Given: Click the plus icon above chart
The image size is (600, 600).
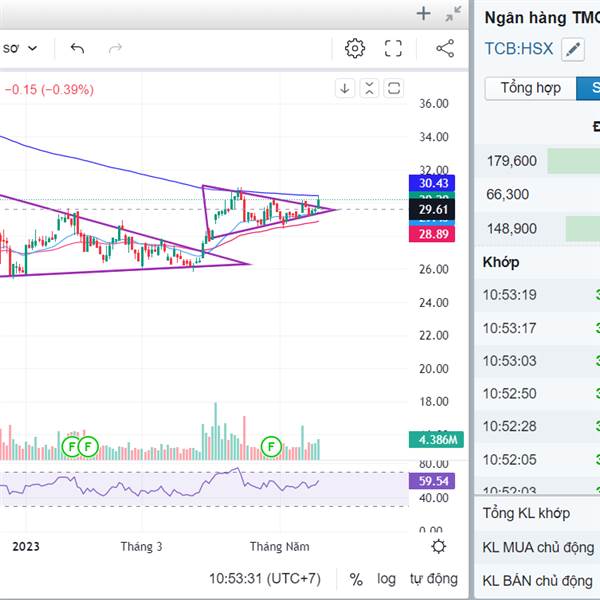Looking at the screenshot, I should [x=423, y=14].
